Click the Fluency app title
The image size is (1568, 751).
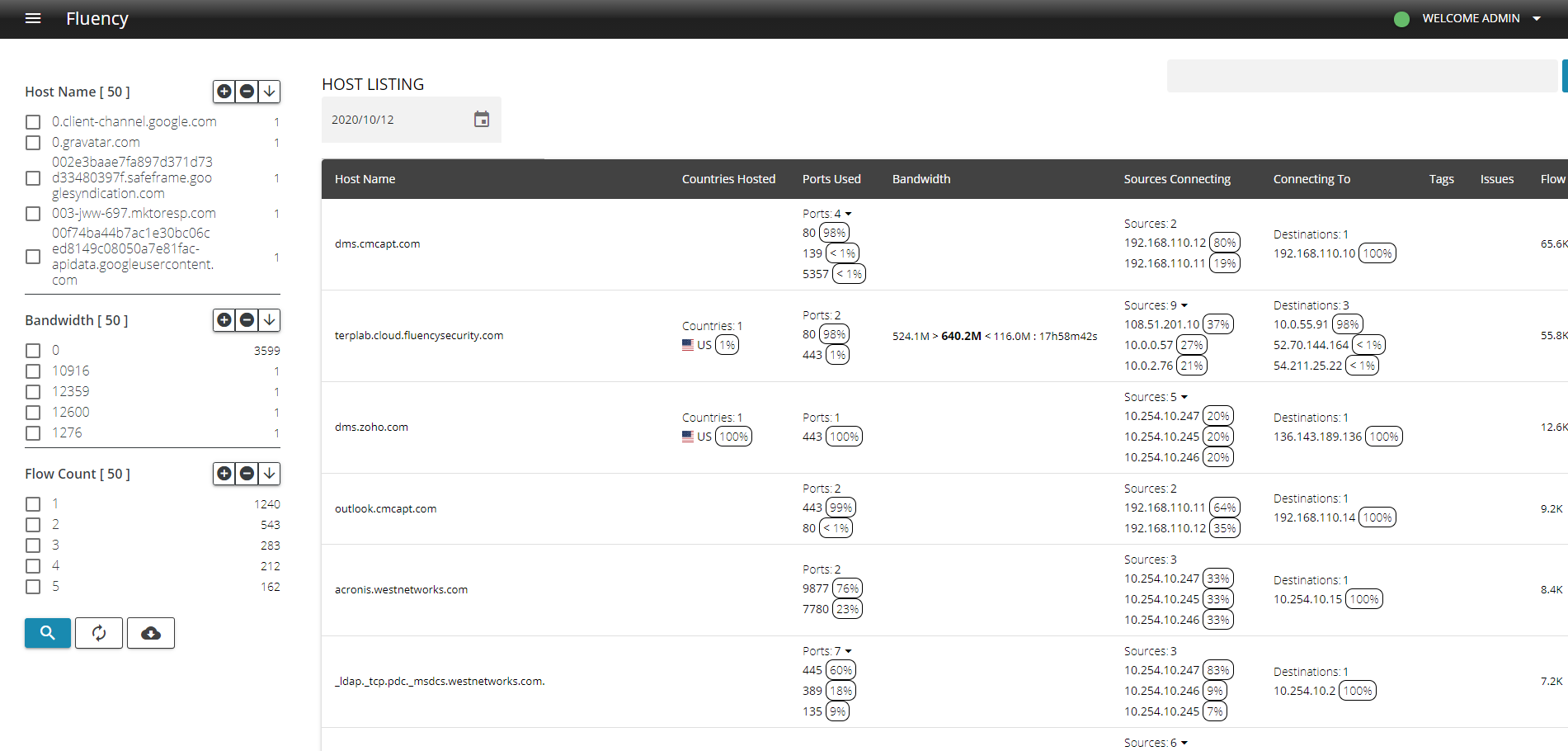pos(97,18)
